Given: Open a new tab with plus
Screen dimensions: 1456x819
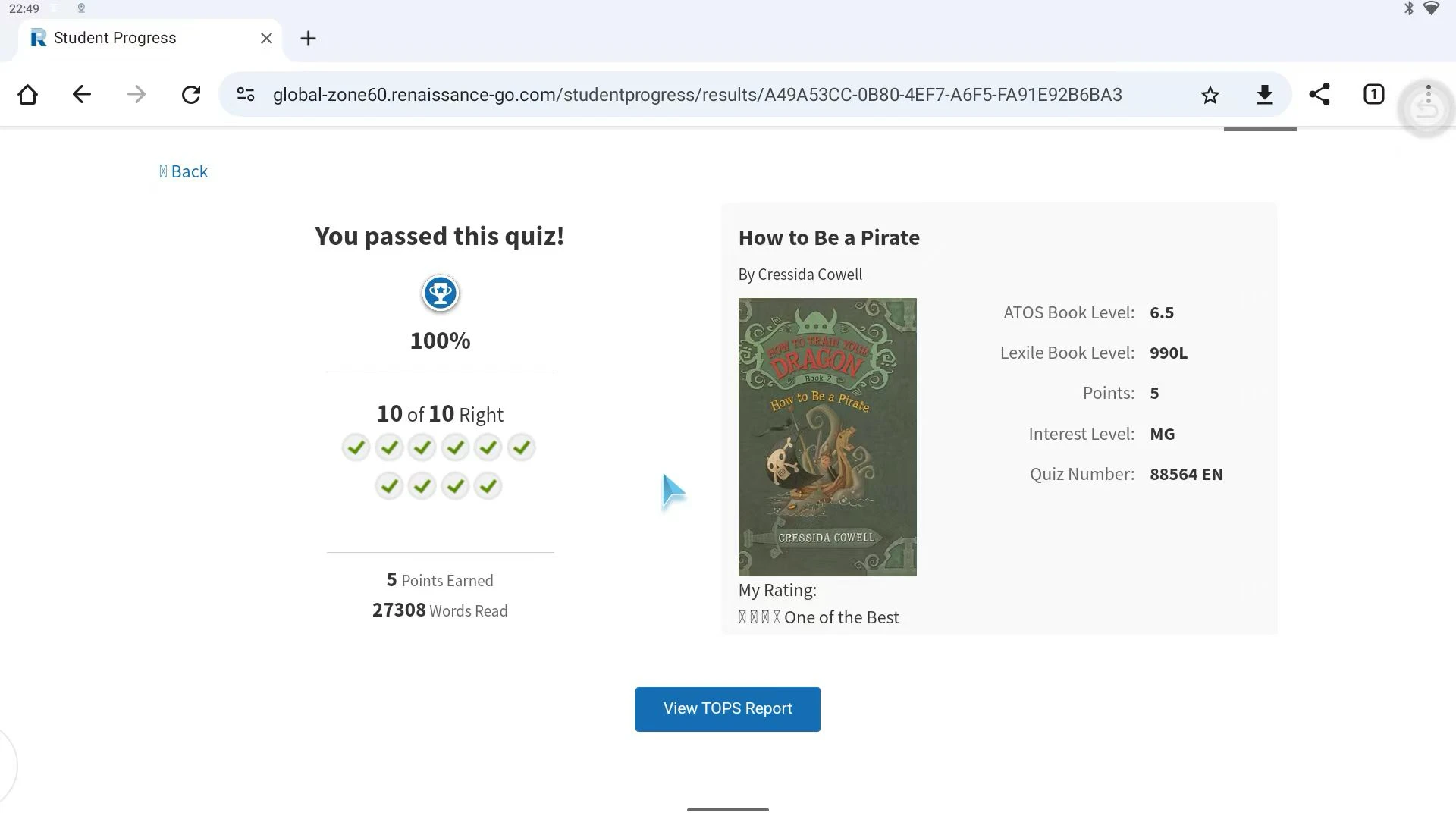Looking at the screenshot, I should 308,39.
